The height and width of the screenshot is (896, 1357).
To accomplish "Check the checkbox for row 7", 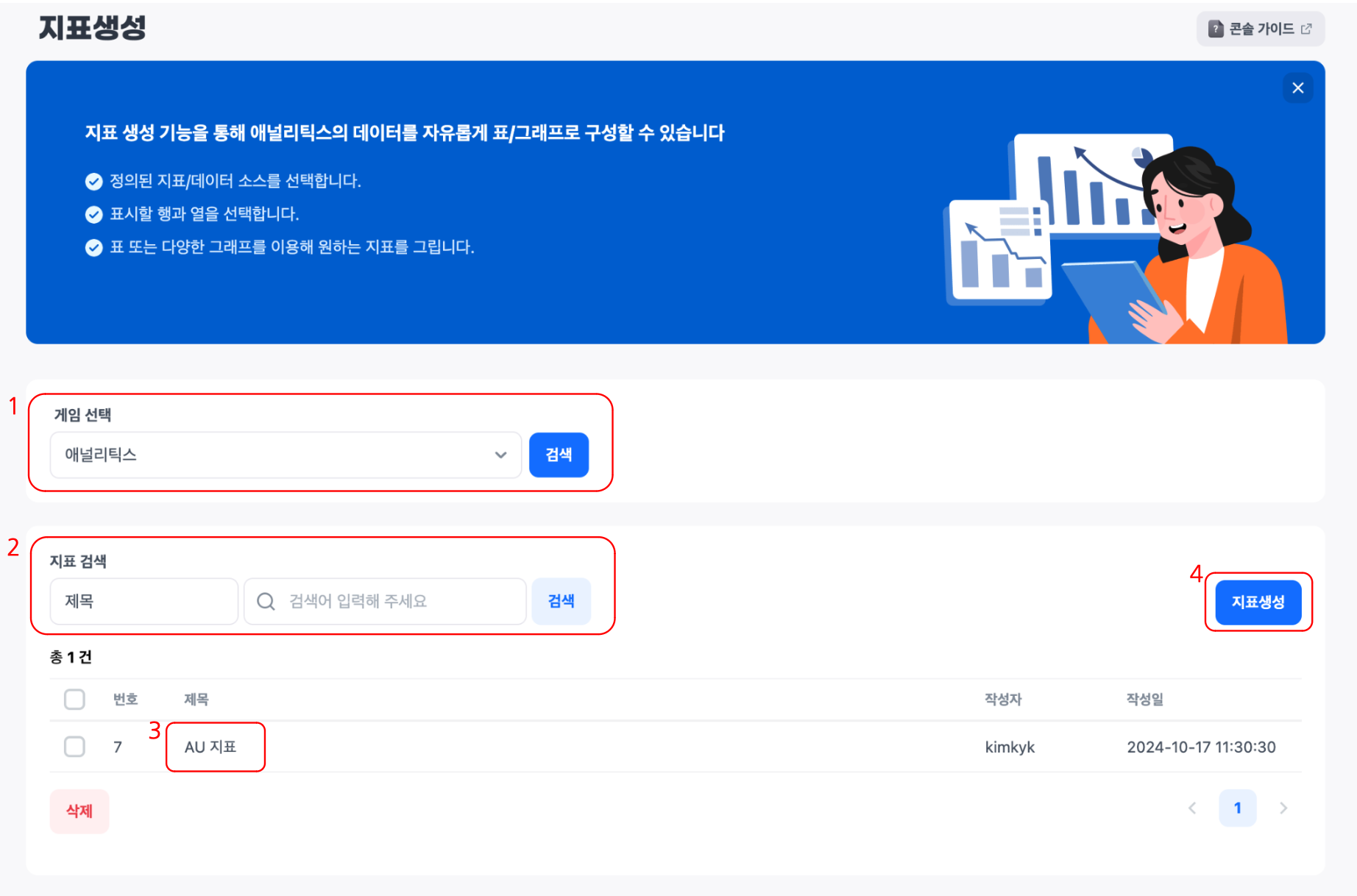I will (x=74, y=747).
